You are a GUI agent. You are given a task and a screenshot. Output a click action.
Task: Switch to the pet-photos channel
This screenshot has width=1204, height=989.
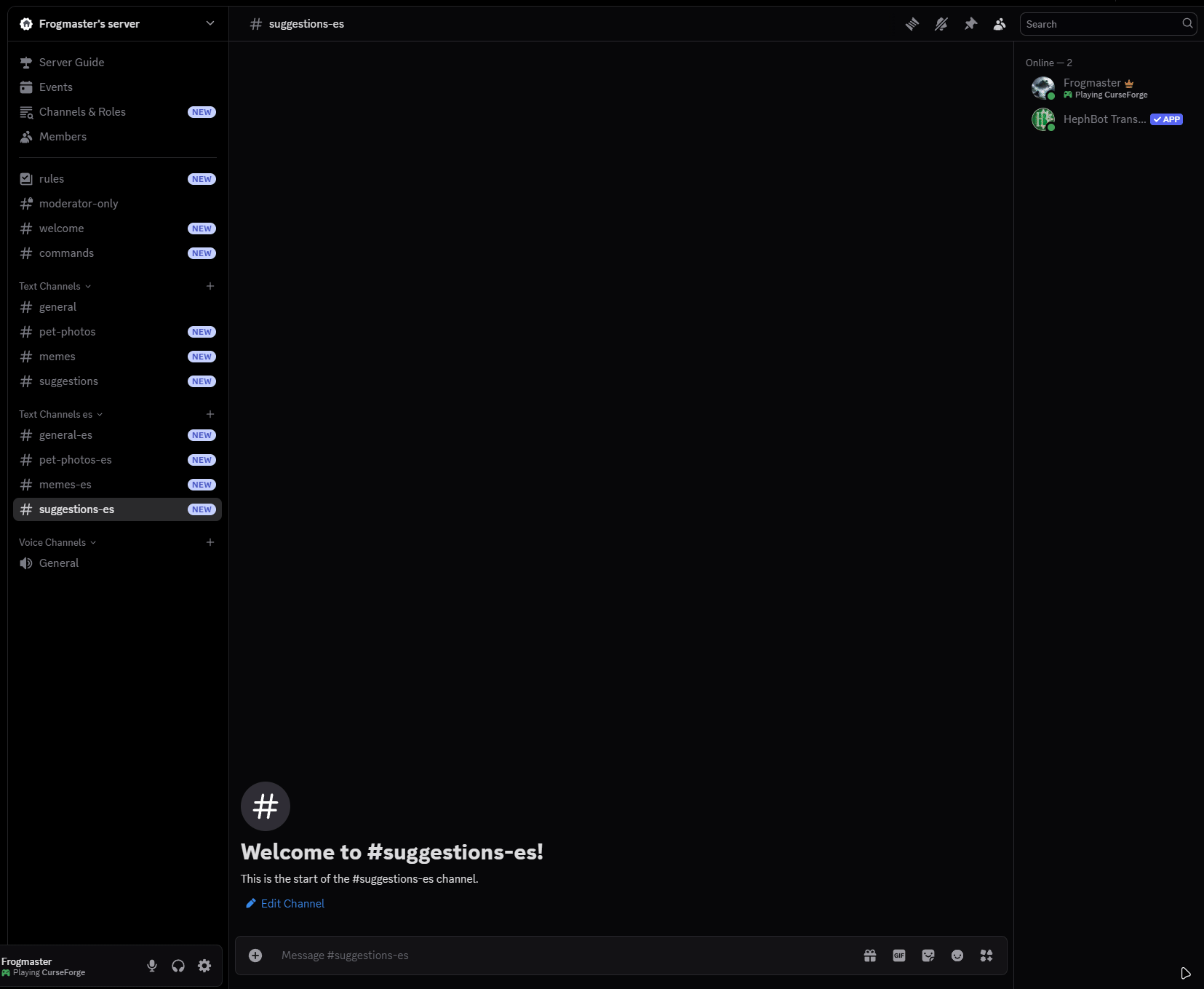[68, 332]
